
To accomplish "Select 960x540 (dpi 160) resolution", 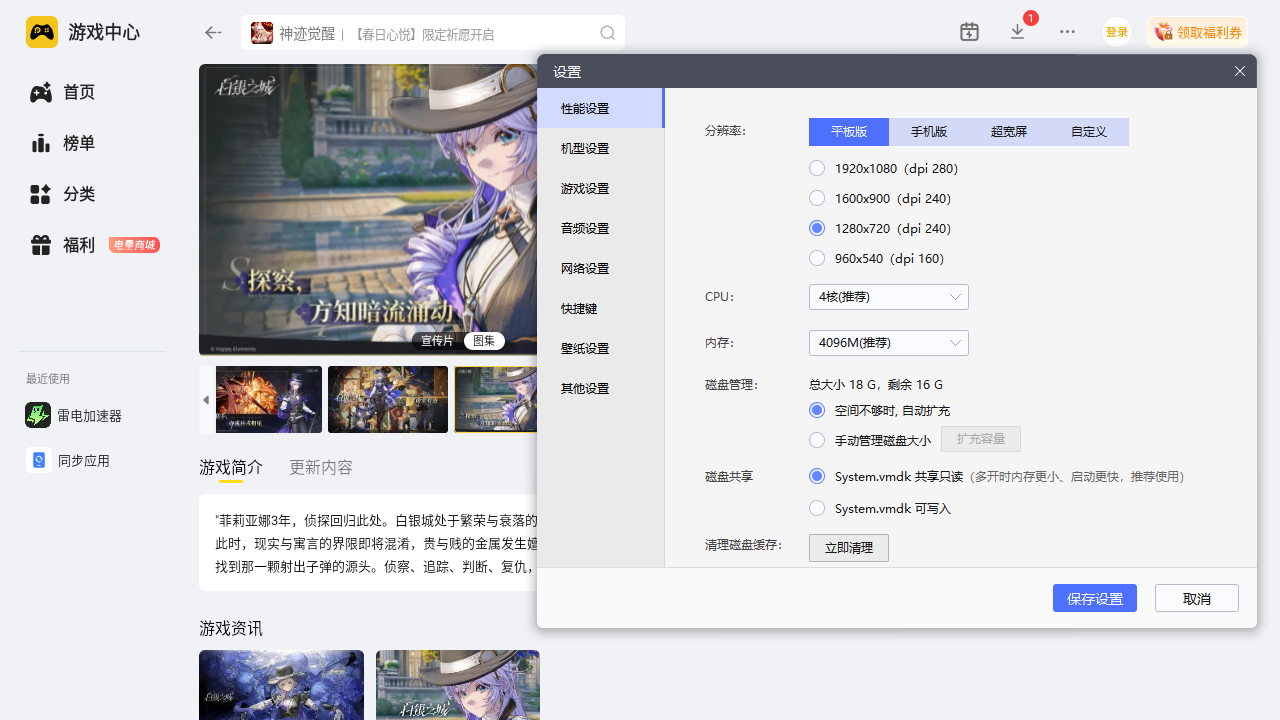I will point(817,259).
